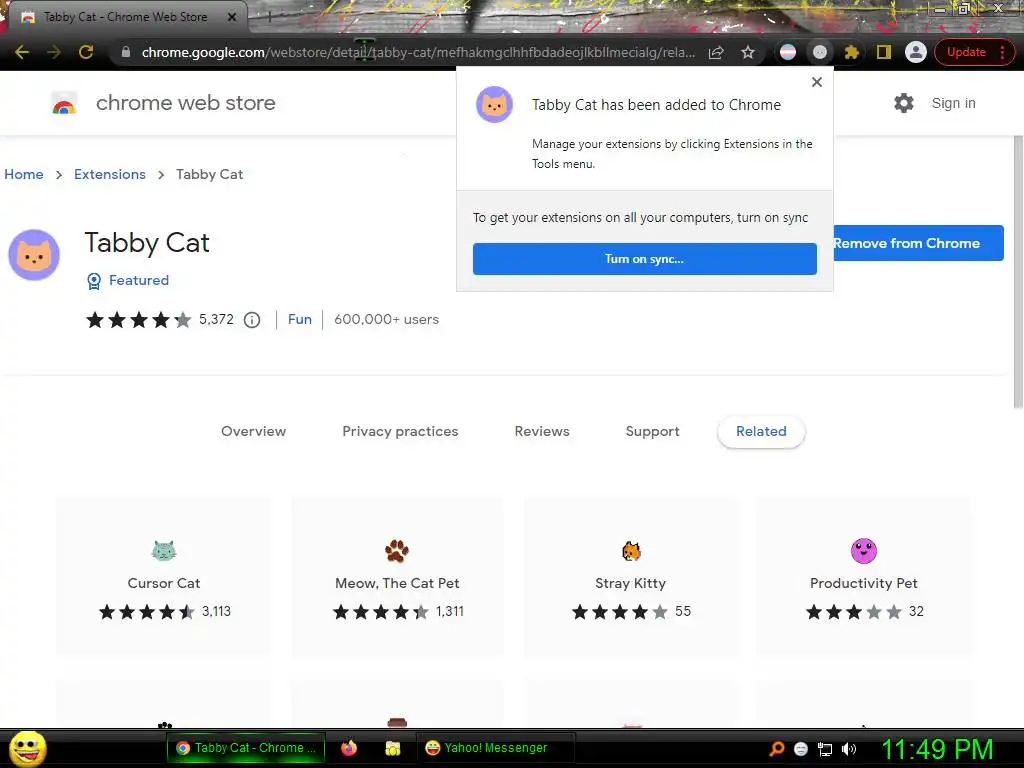Switch to the Support tab
The width and height of the screenshot is (1024, 768).
(x=652, y=431)
